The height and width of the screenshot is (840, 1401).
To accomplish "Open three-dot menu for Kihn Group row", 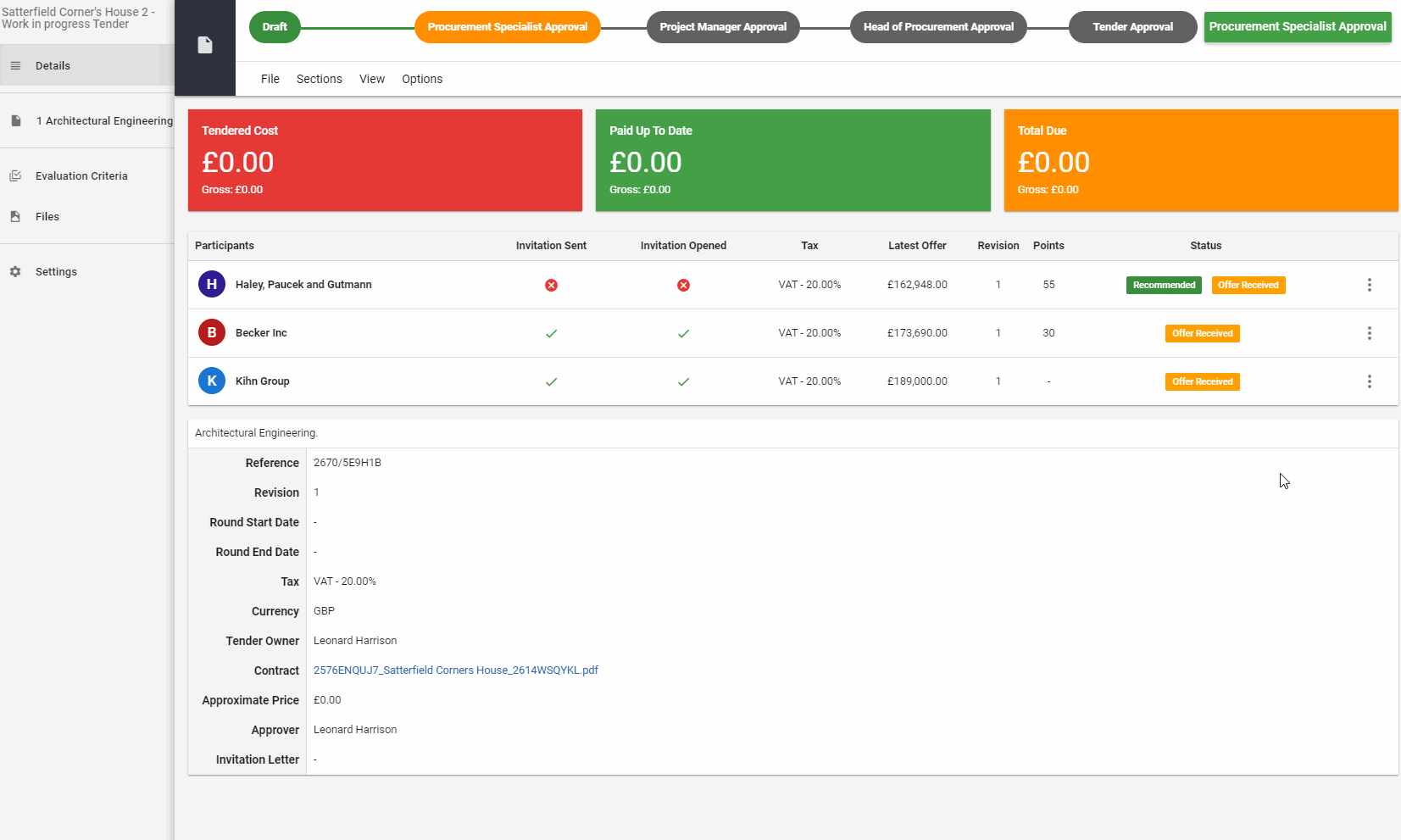I will (1369, 381).
